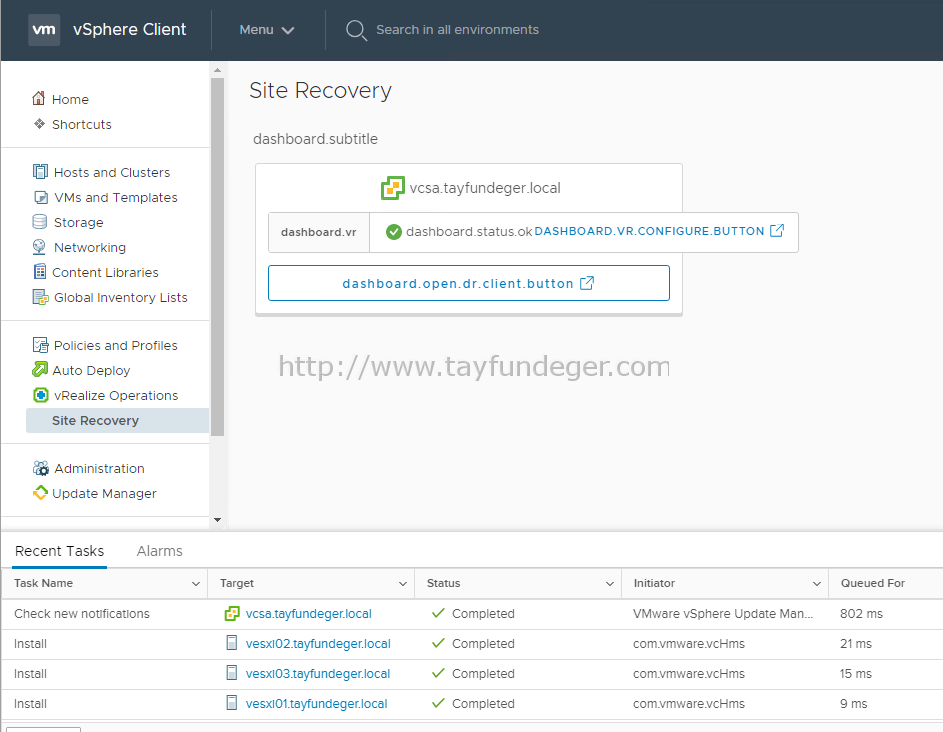Click the Content Libraries icon
This screenshot has height=732, width=943.
[40, 272]
